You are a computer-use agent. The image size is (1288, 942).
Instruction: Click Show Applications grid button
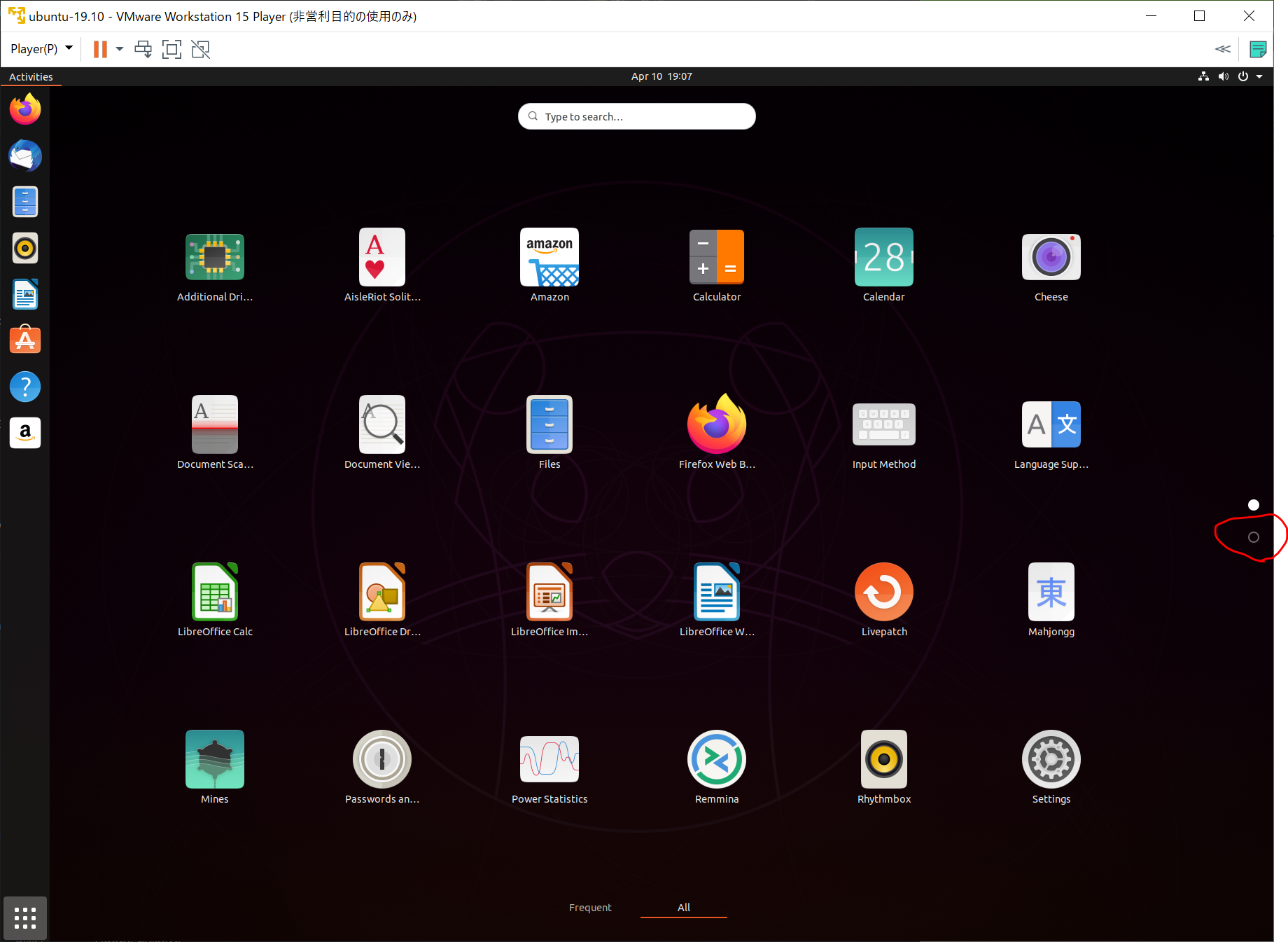click(25, 917)
